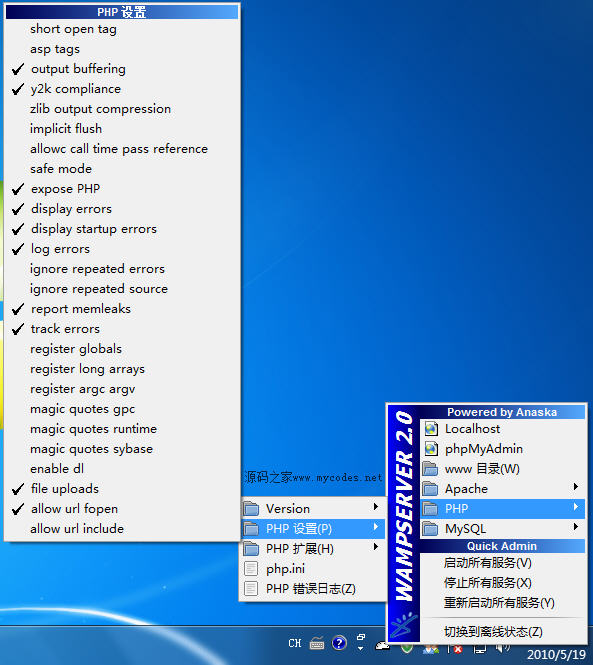
Task: Click the taskbar date 2010/5/19
Action: (557, 655)
